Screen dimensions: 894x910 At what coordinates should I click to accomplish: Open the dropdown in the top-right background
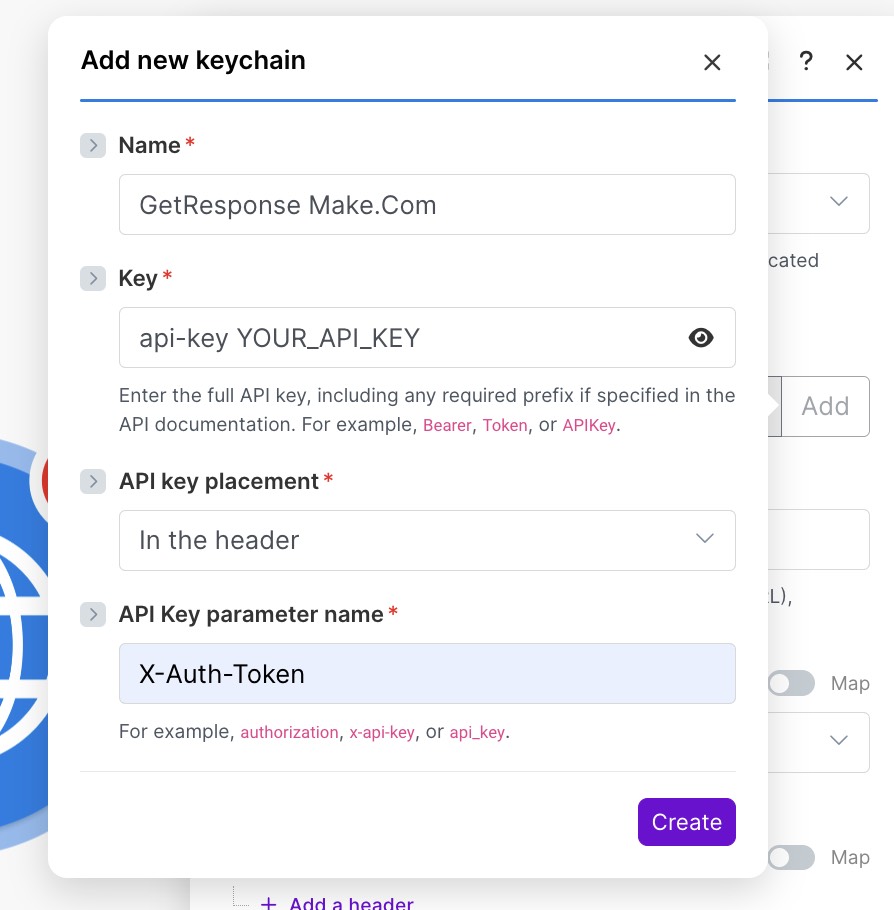tap(839, 201)
